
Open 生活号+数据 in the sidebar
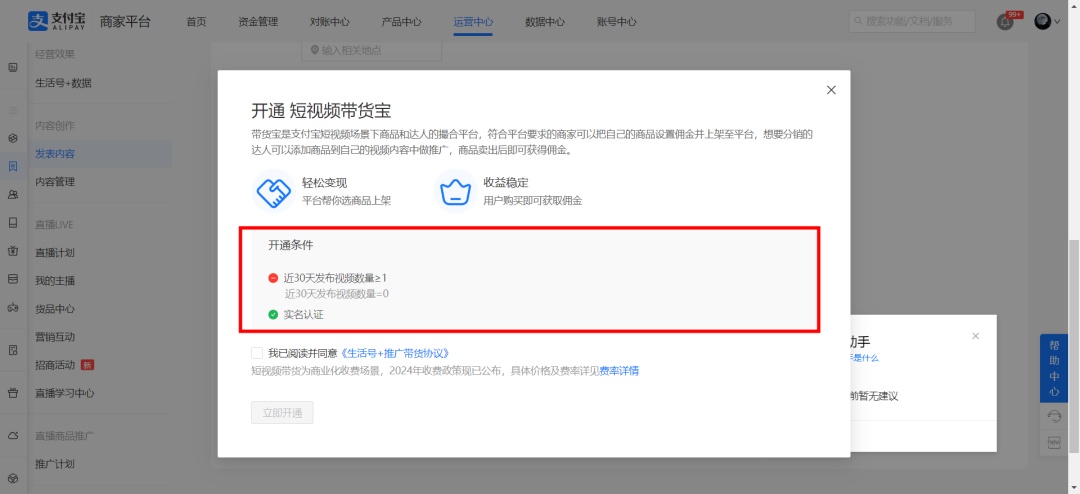63,83
